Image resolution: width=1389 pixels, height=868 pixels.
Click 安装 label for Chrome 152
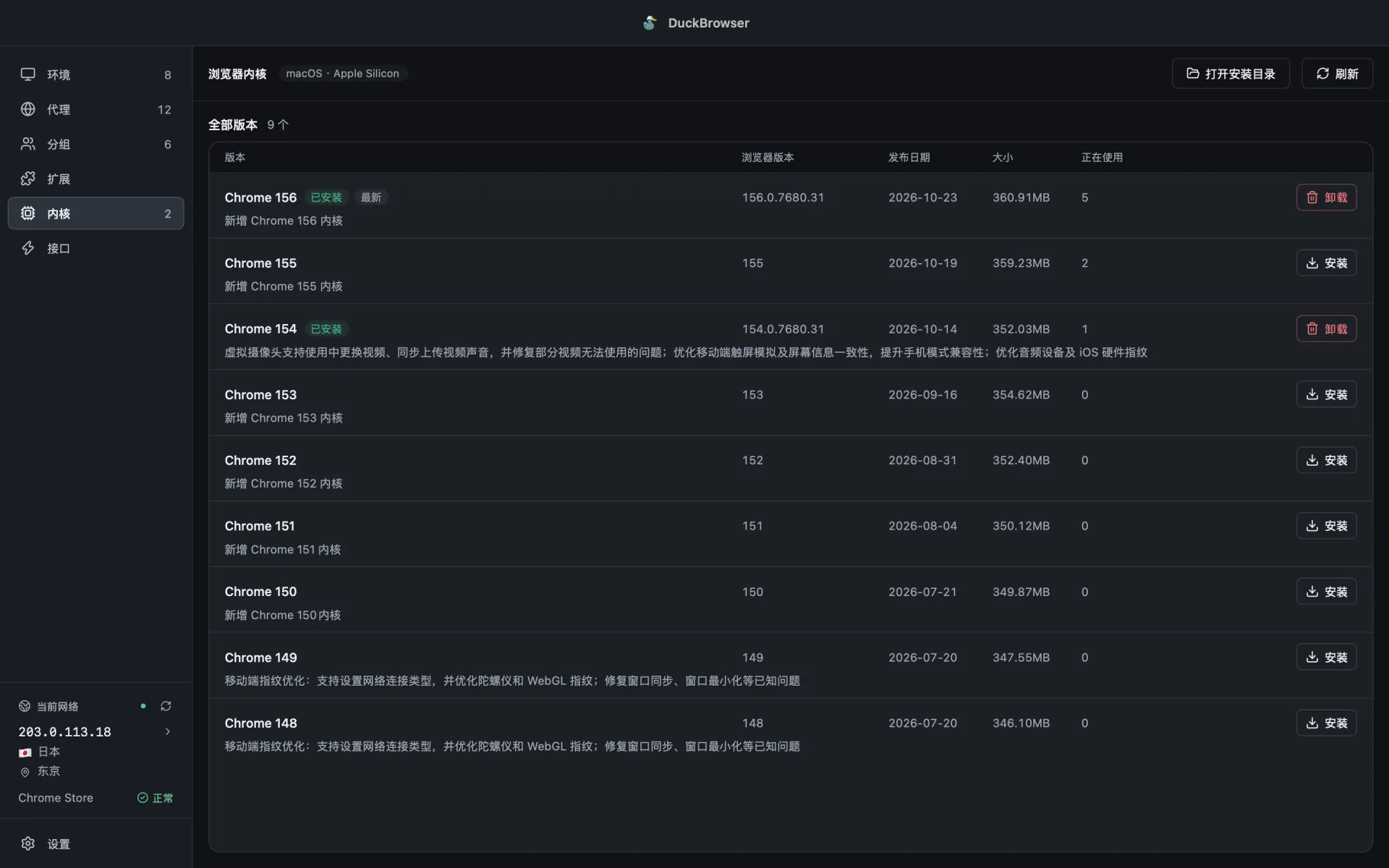(1336, 460)
